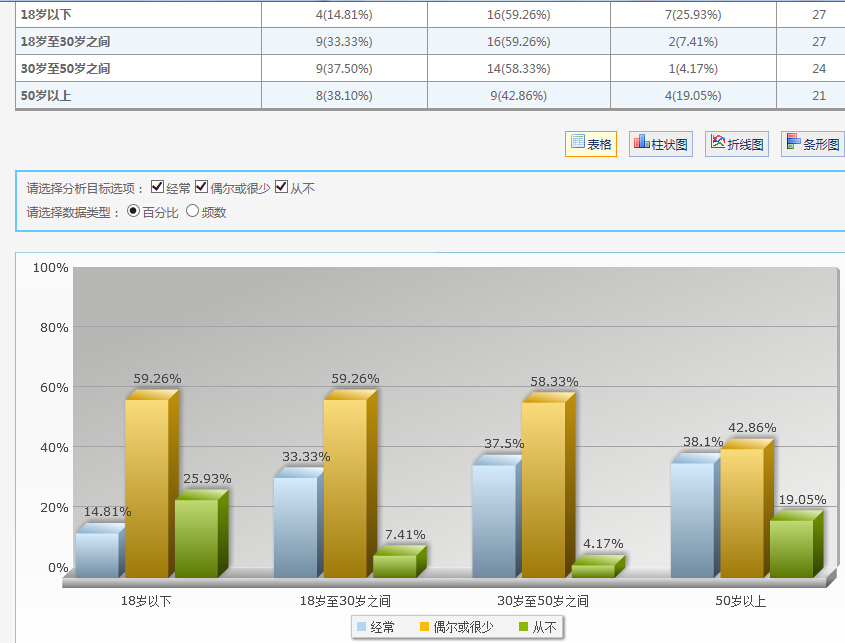Click the blue 经常 legend swatch
The width and height of the screenshot is (845, 643).
pos(361,627)
